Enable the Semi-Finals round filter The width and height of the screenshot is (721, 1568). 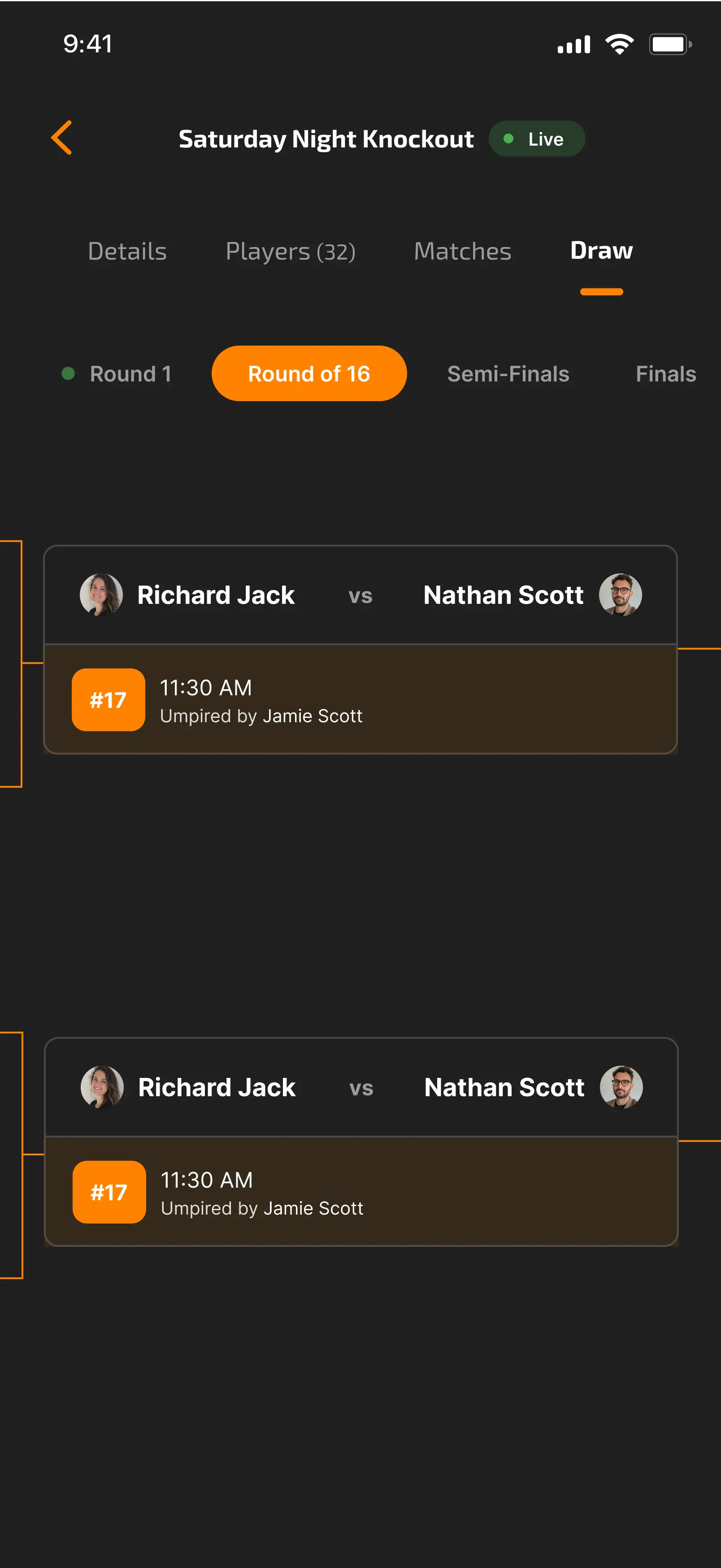(508, 373)
